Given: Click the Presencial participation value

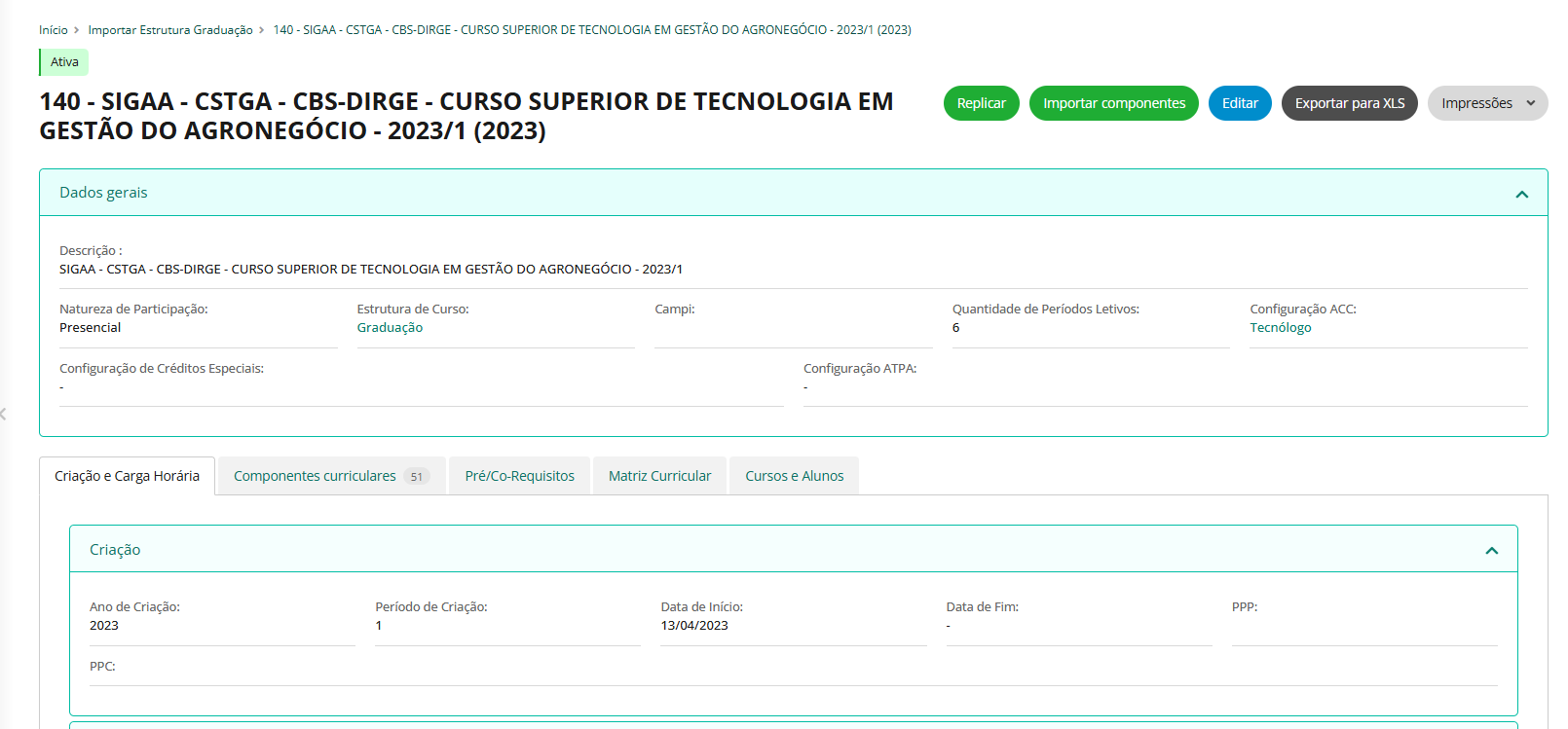Looking at the screenshot, I should point(91,328).
